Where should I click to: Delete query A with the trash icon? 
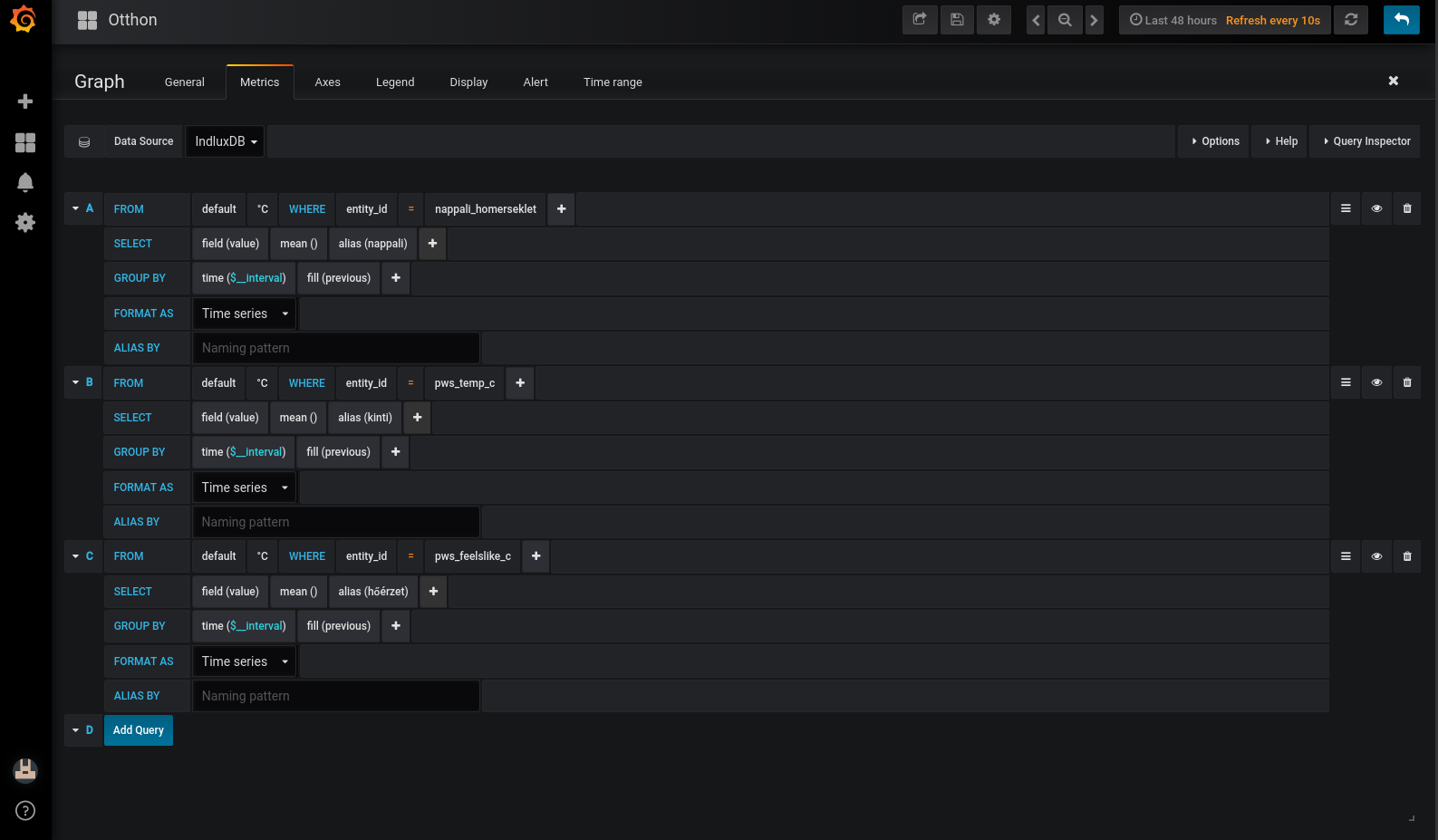point(1406,209)
